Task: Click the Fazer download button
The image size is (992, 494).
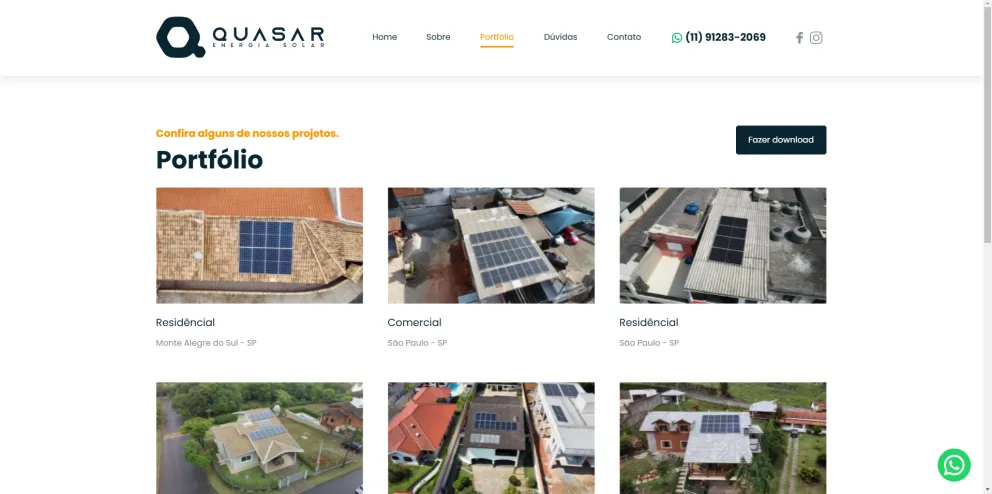Action: tap(781, 140)
